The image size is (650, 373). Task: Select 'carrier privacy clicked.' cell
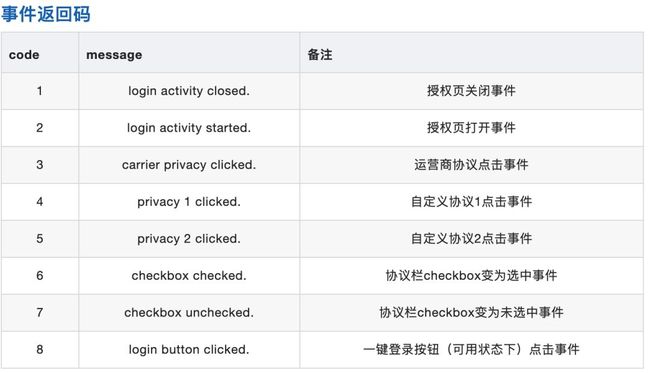point(189,165)
